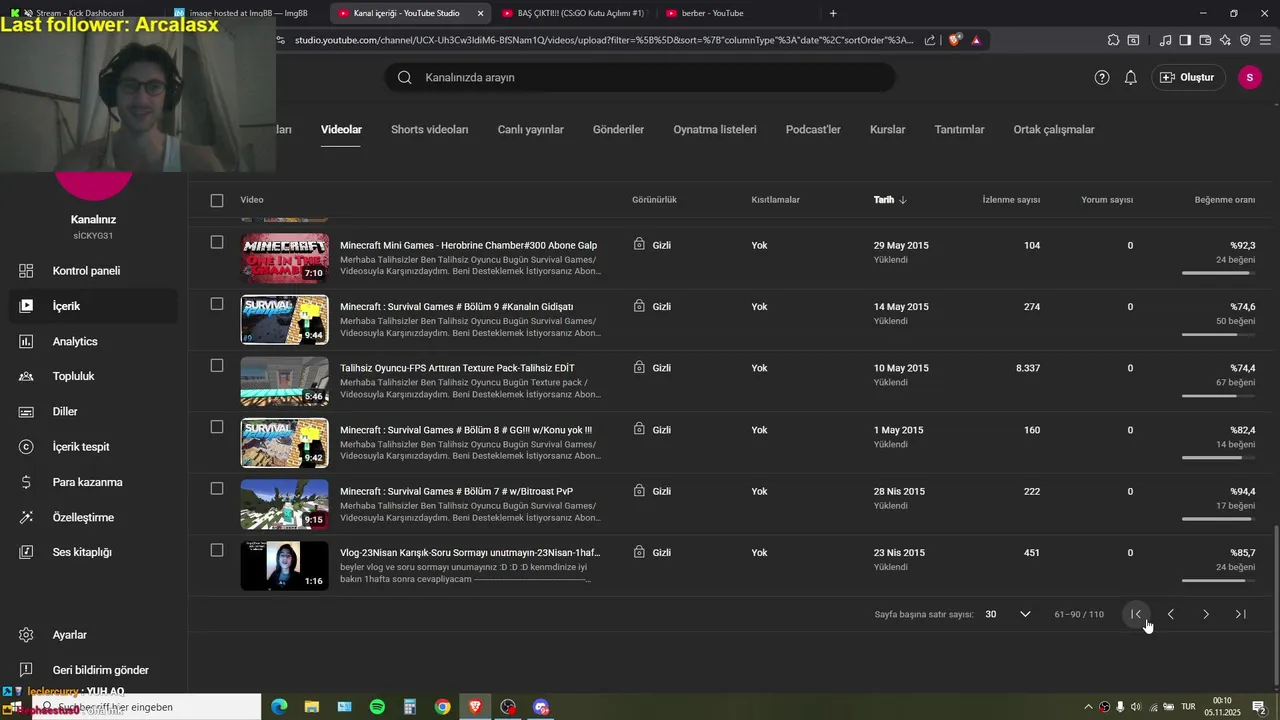The image size is (1280, 720).
Task: Open the Kontrol paneli dashboard
Action: pyautogui.click(x=94, y=271)
